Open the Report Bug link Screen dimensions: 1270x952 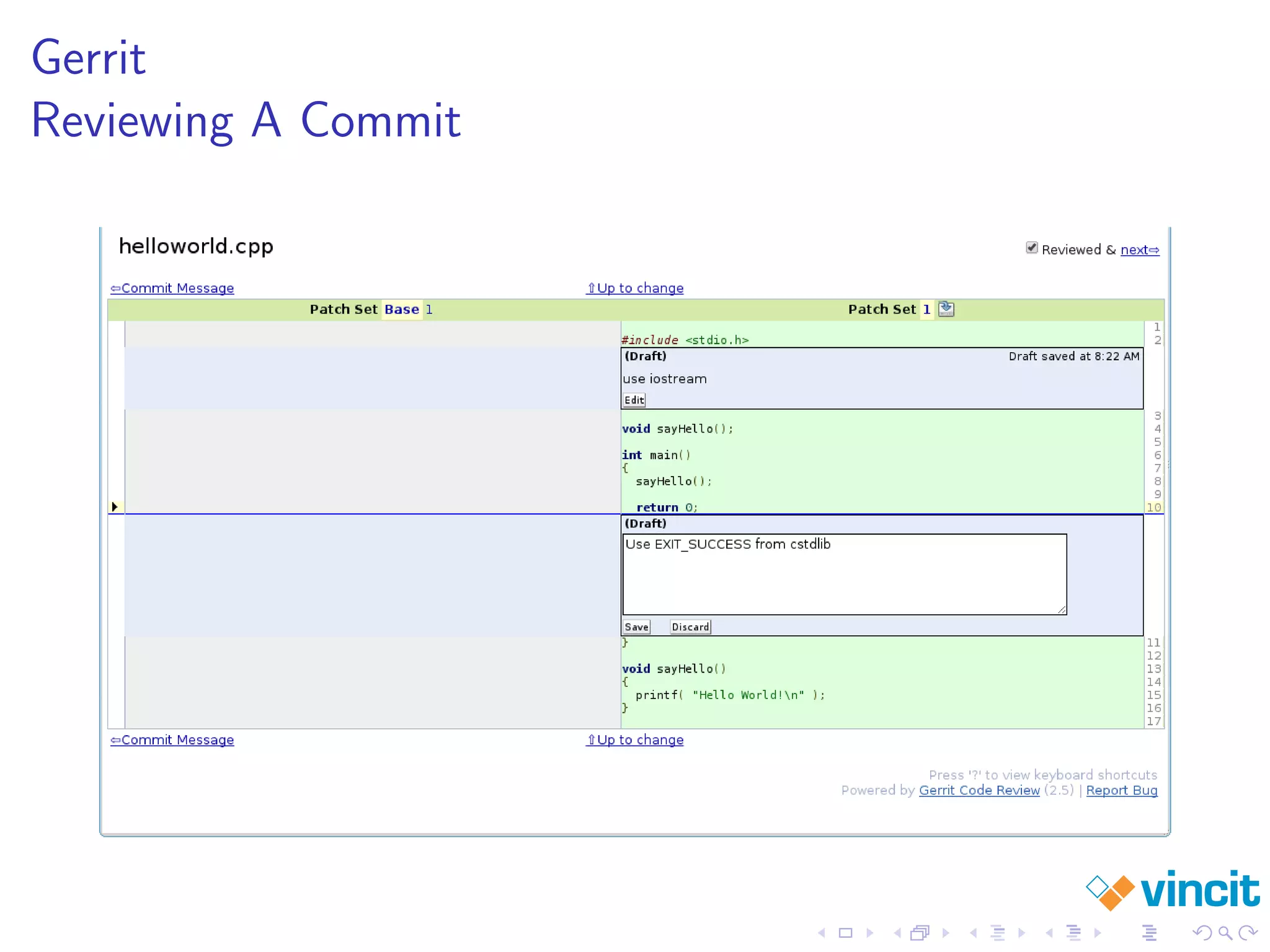[x=1122, y=790]
